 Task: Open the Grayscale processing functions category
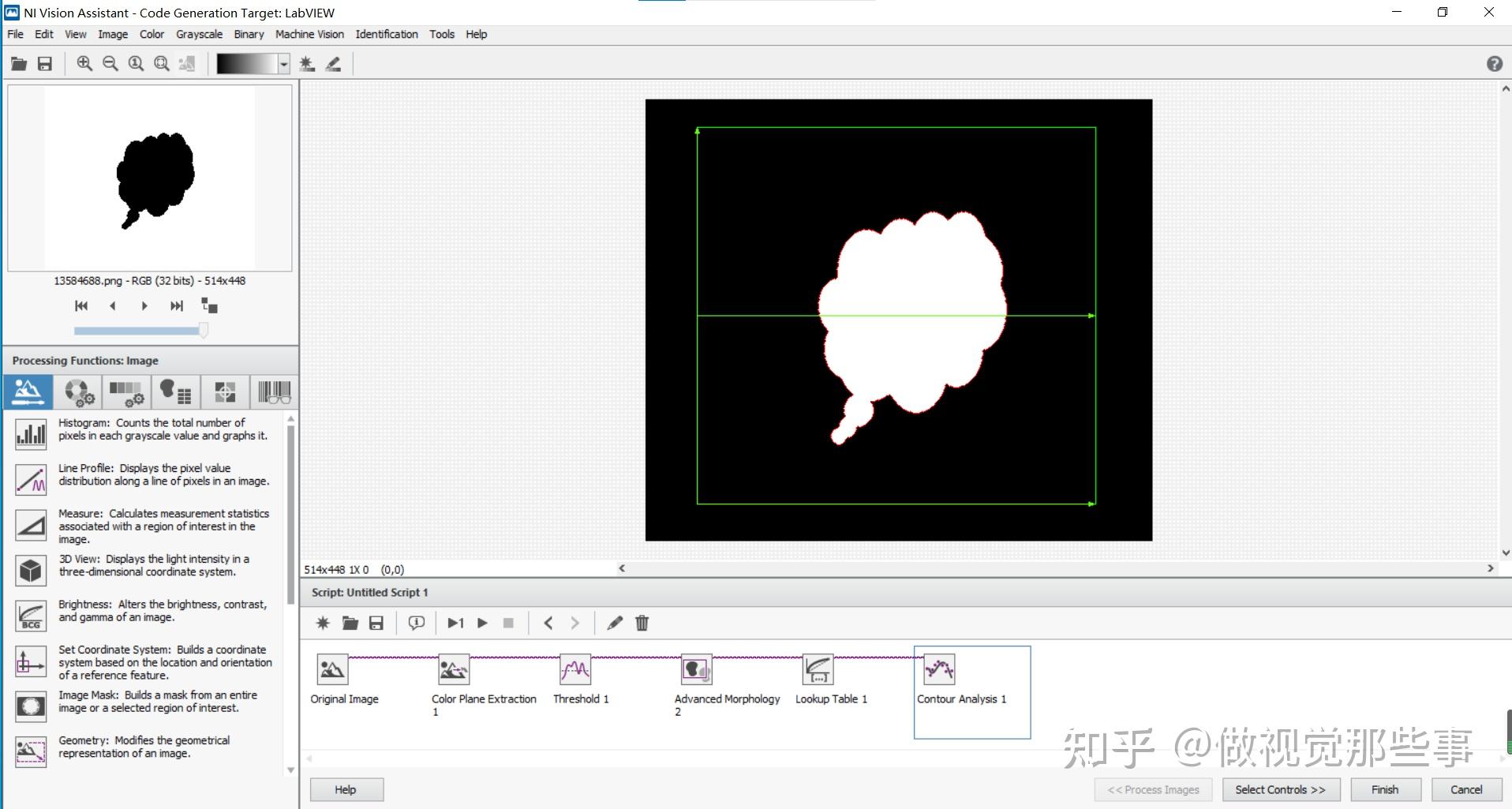(x=126, y=391)
